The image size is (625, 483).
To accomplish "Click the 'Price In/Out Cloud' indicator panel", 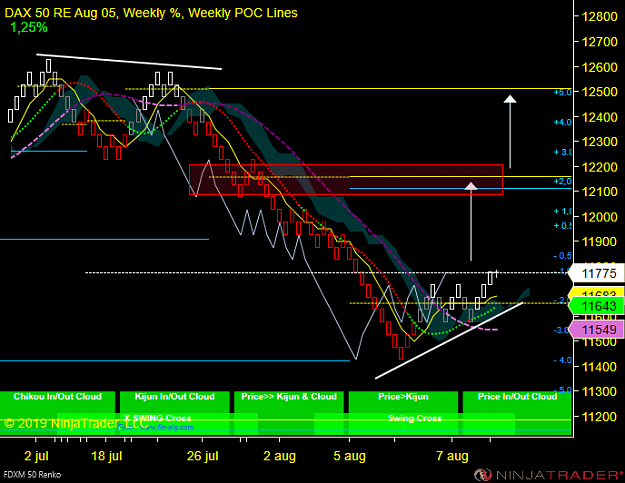I will pos(517,402).
